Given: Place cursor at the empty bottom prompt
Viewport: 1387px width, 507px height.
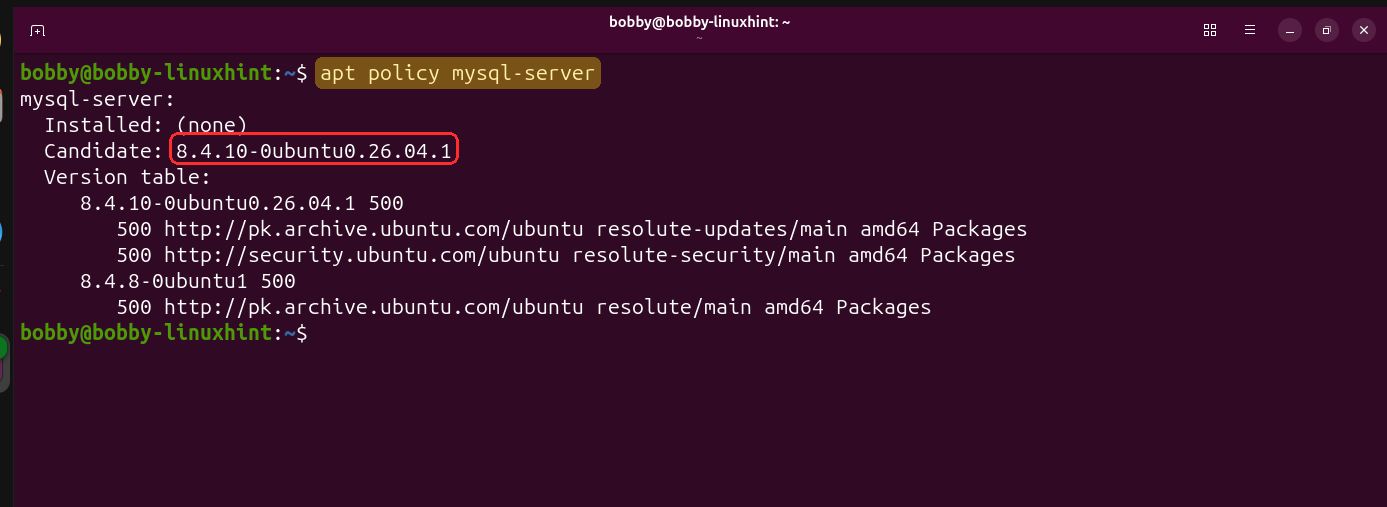Looking at the screenshot, I should 322,333.
